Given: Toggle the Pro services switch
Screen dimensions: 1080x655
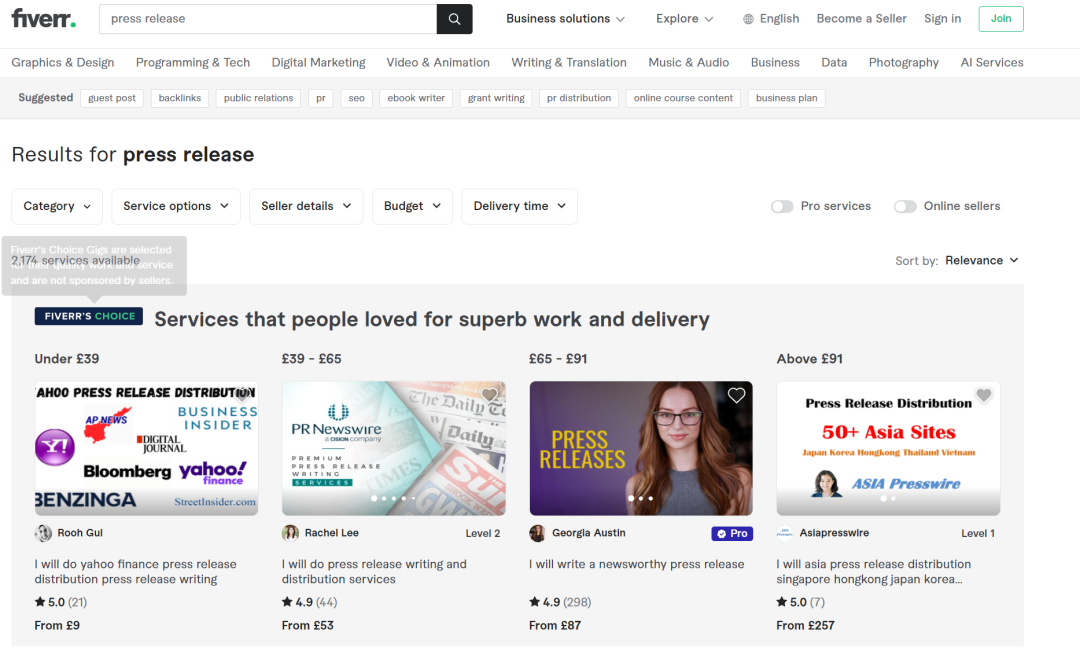Looking at the screenshot, I should coord(782,207).
